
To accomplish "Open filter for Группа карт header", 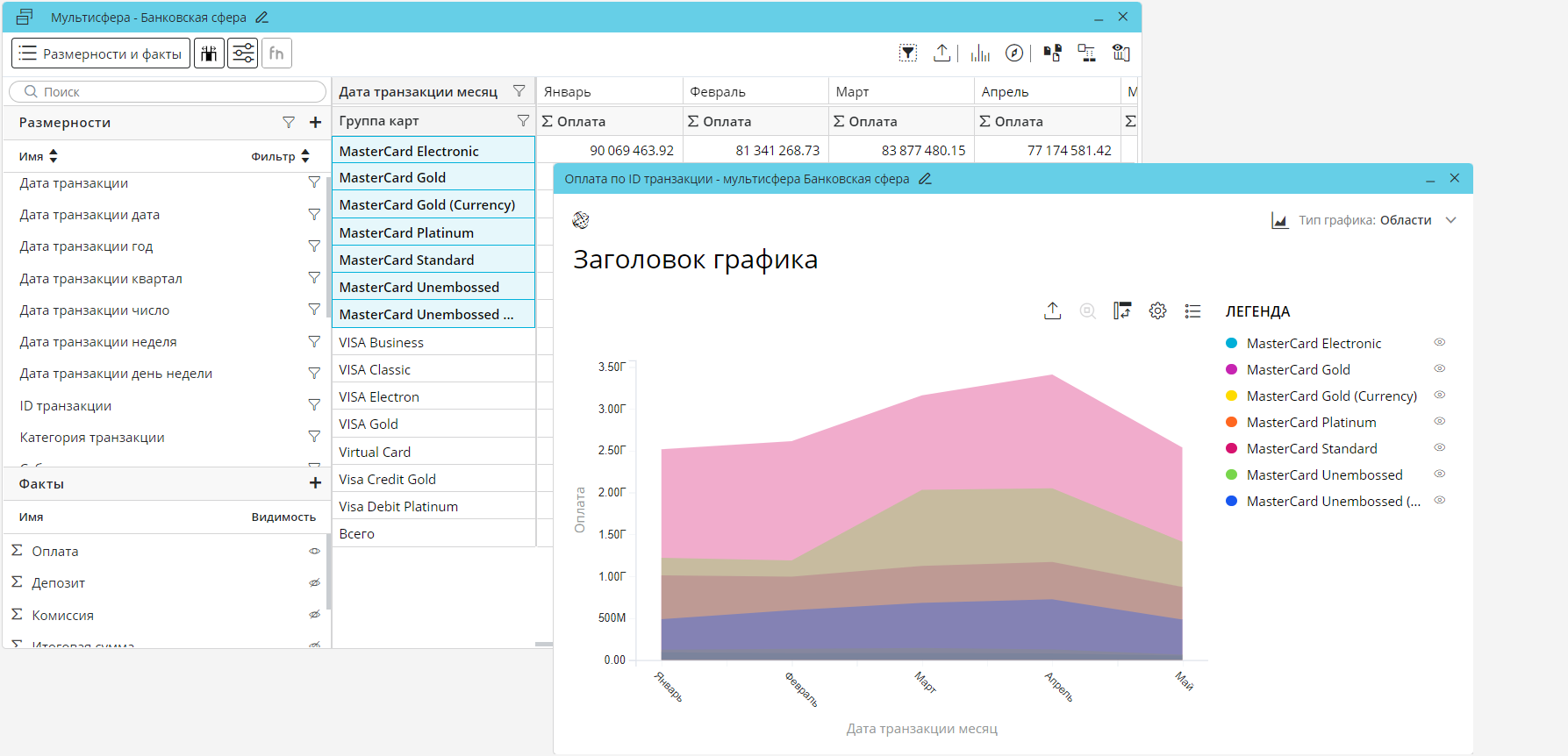I will pos(523,120).
